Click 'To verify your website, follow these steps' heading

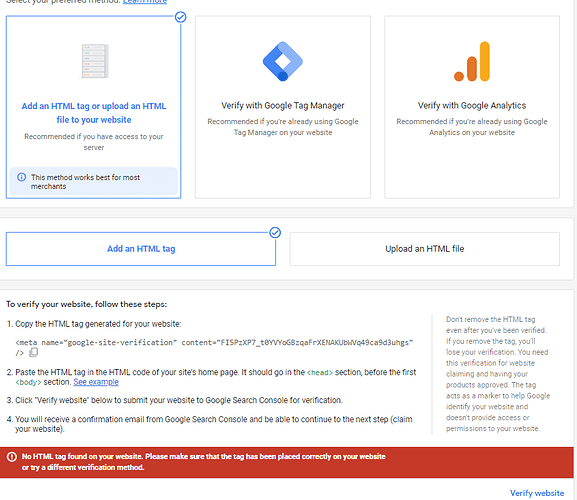[x=86, y=304]
